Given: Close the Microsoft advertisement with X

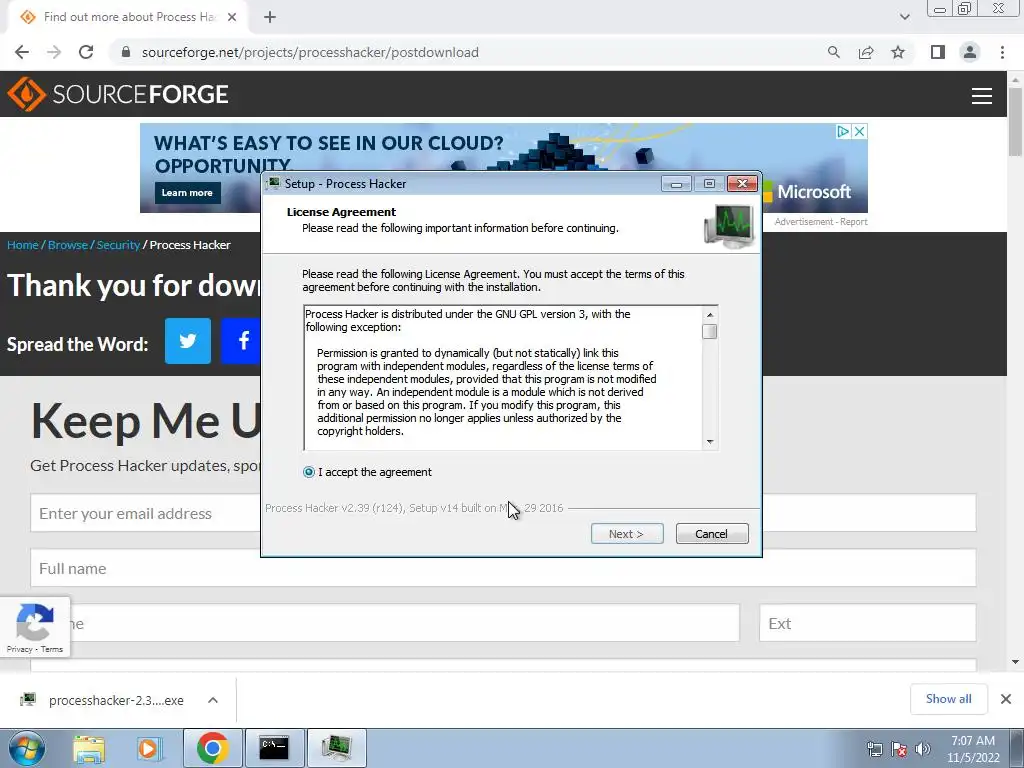Looking at the screenshot, I should [x=859, y=131].
